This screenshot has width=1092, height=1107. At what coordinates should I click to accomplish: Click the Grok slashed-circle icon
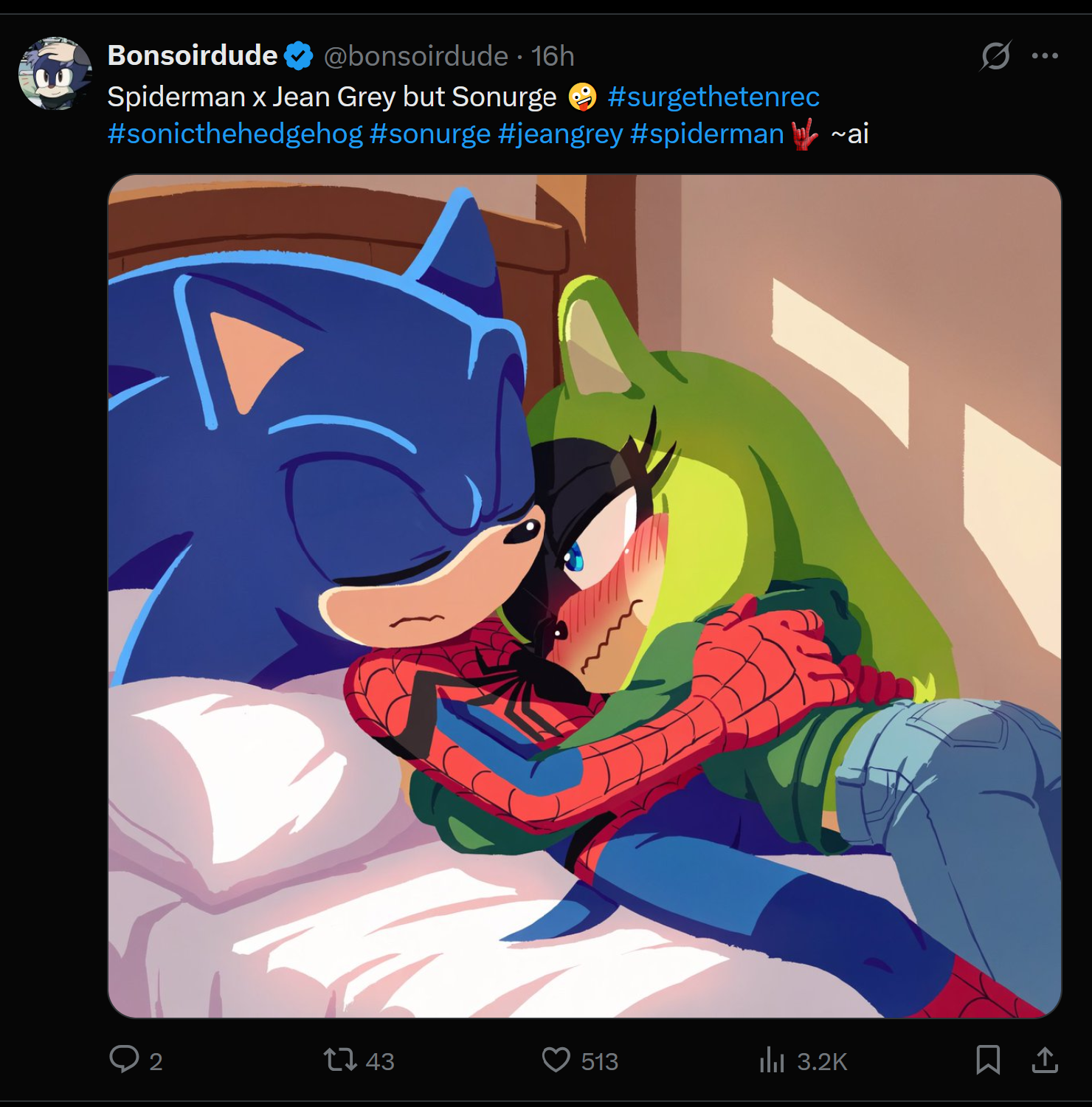click(x=995, y=55)
